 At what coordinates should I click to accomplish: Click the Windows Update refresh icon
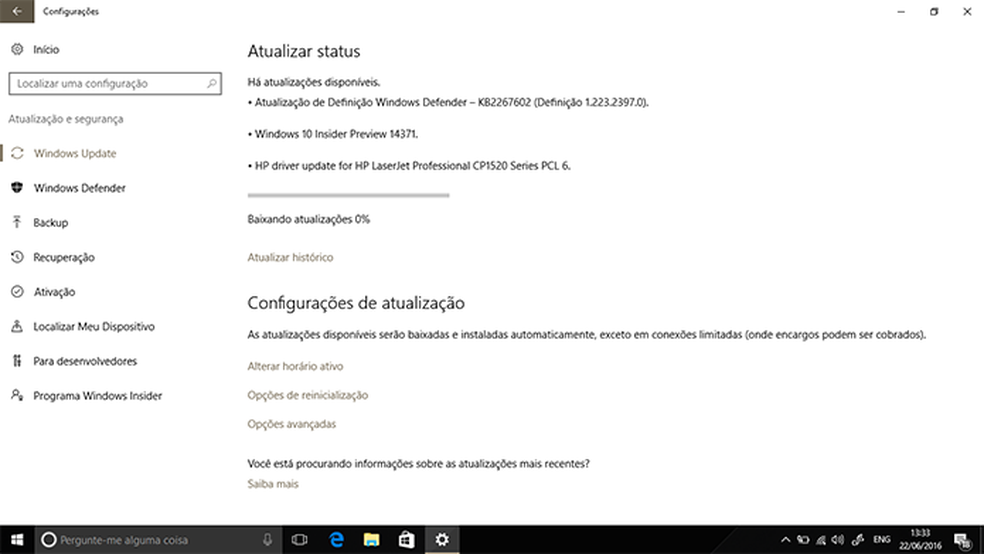[17, 153]
